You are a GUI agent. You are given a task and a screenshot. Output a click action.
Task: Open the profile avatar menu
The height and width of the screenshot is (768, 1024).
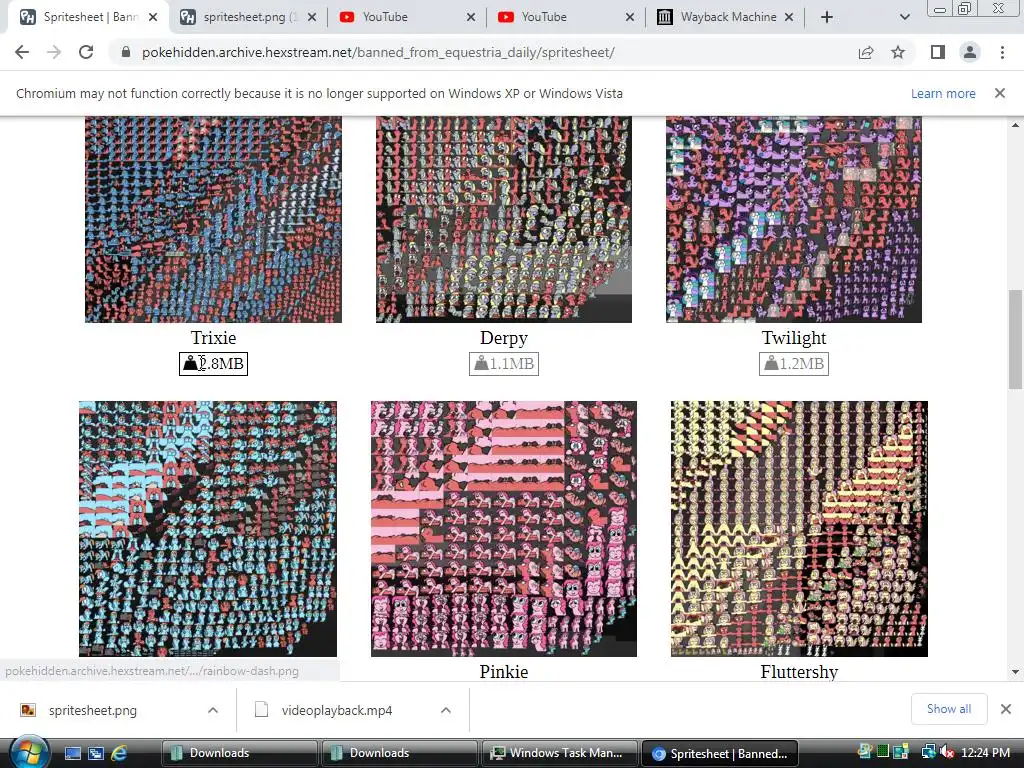coord(970,52)
